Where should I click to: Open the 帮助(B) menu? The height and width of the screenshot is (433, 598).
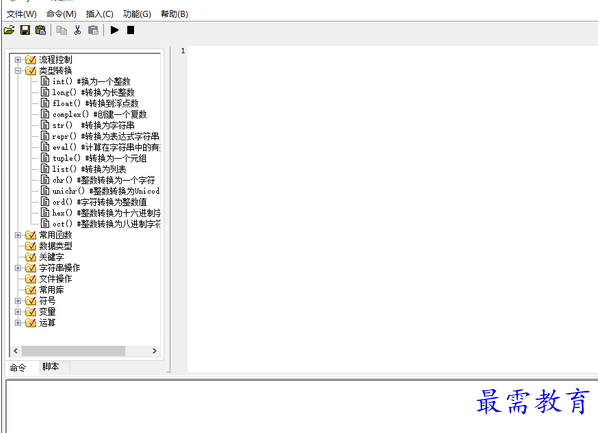coord(174,14)
